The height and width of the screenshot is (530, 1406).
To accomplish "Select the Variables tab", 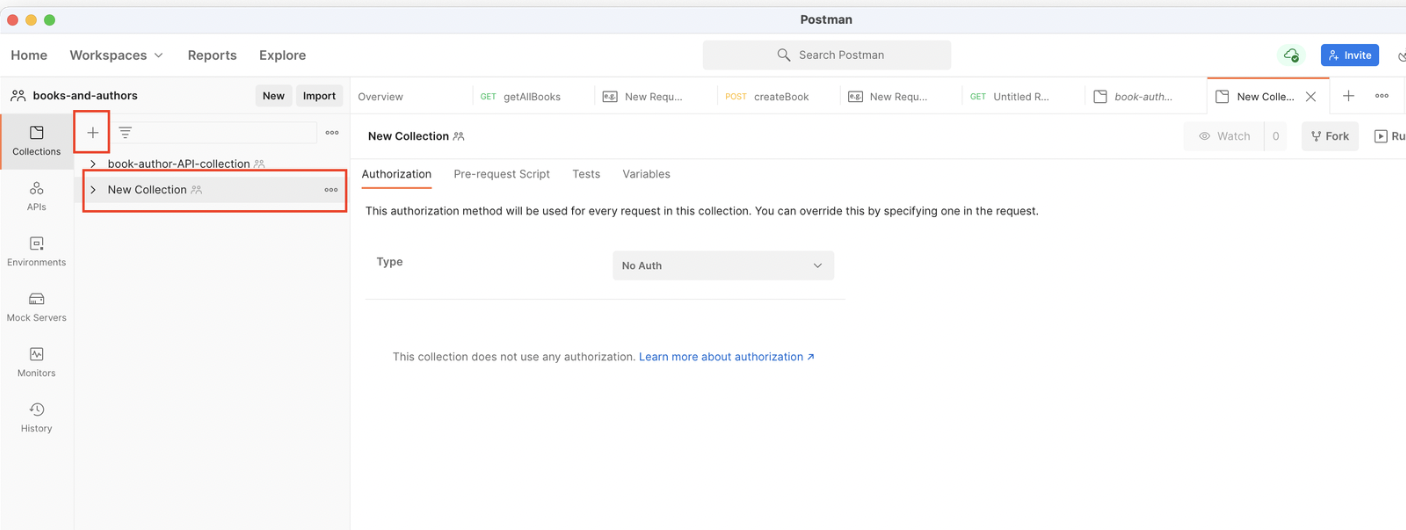I will point(646,174).
